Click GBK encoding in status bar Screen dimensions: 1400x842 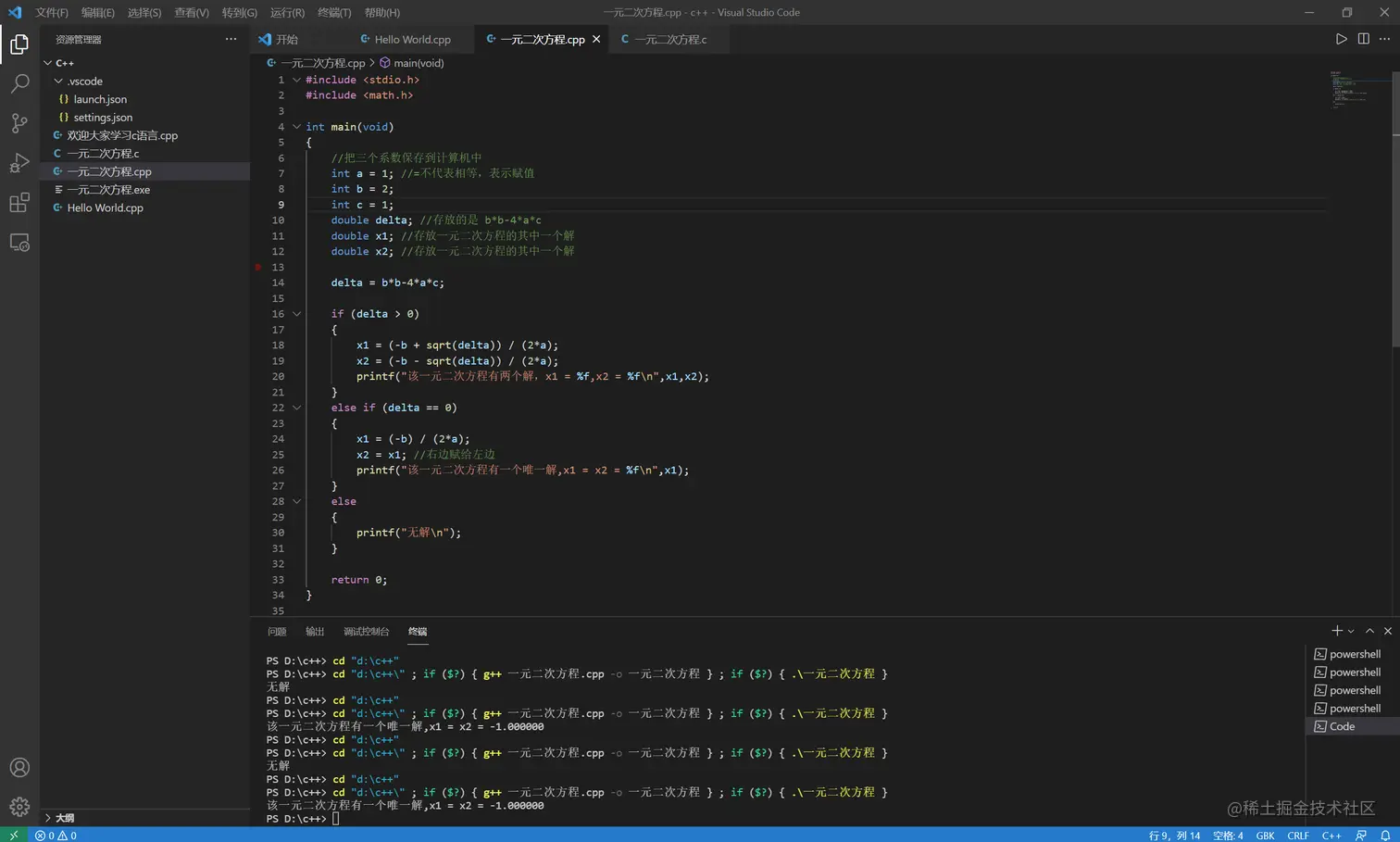pos(1265,836)
